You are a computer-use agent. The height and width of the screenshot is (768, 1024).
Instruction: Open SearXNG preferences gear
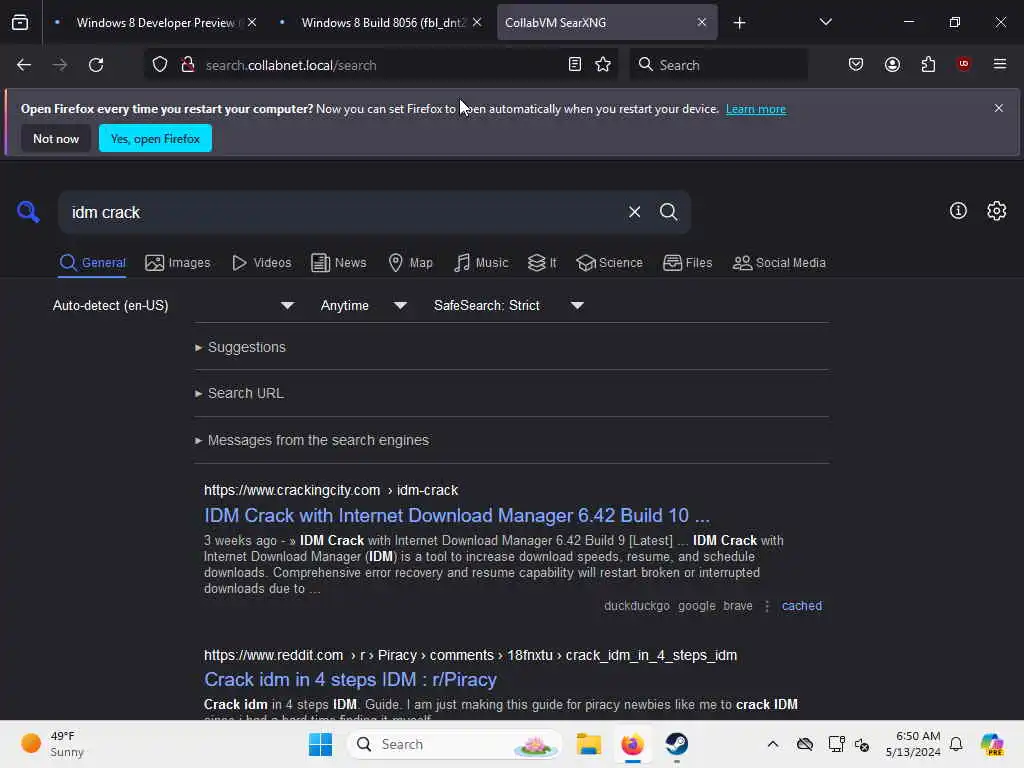click(x=997, y=211)
